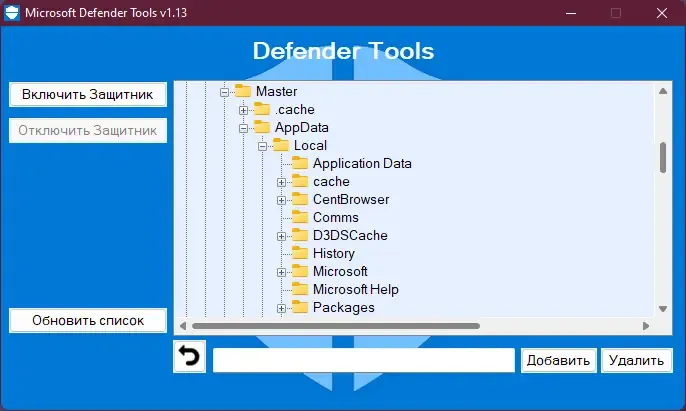This screenshot has width=686, height=411.
Task: Select the Microsoft label
Action: click(340, 271)
